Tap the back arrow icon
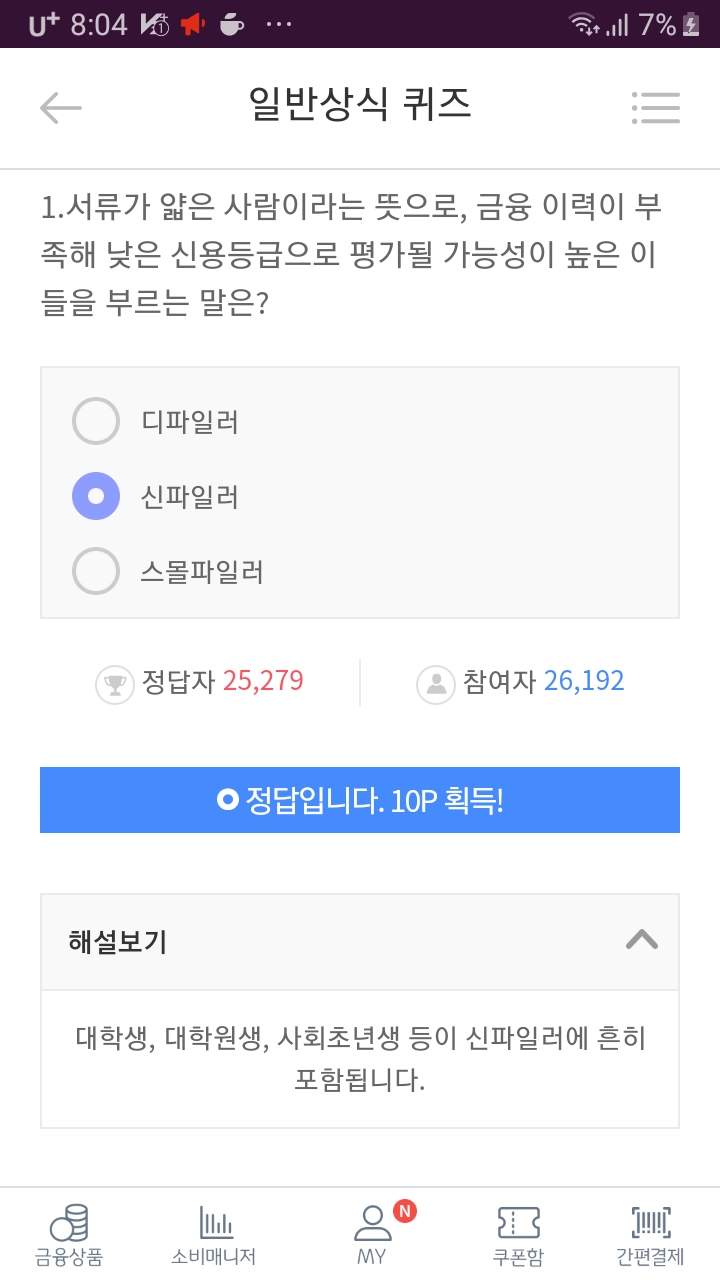Viewport: 720px width, 1280px height. 60,107
